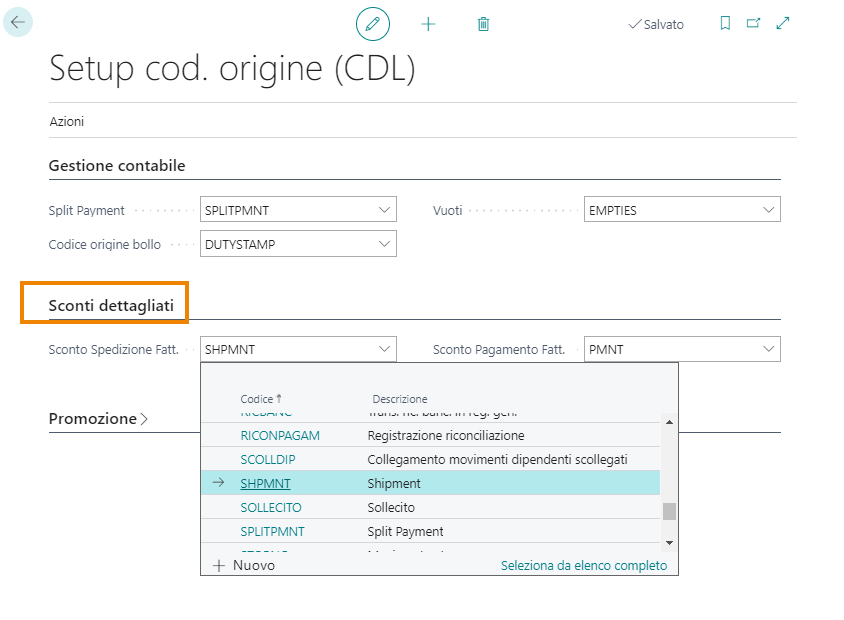Expand page to full screen icon

pyautogui.click(x=782, y=24)
